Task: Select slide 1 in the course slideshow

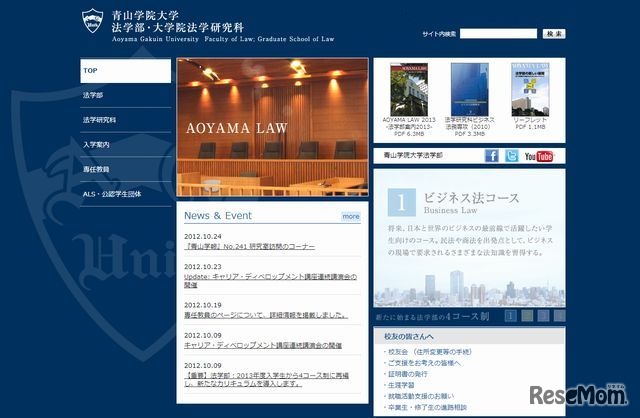Action: [510, 316]
